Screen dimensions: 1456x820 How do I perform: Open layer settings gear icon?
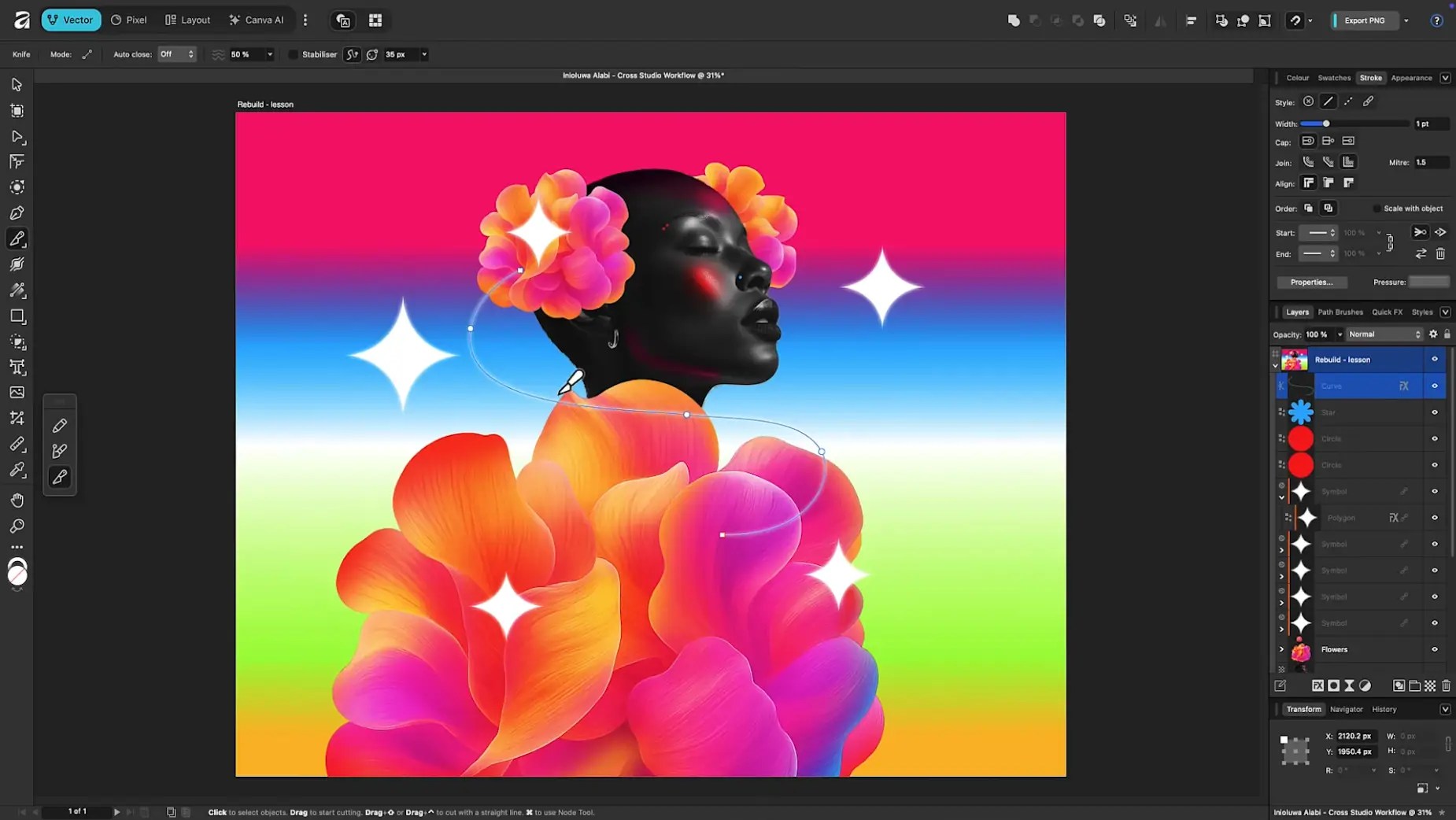(1433, 334)
